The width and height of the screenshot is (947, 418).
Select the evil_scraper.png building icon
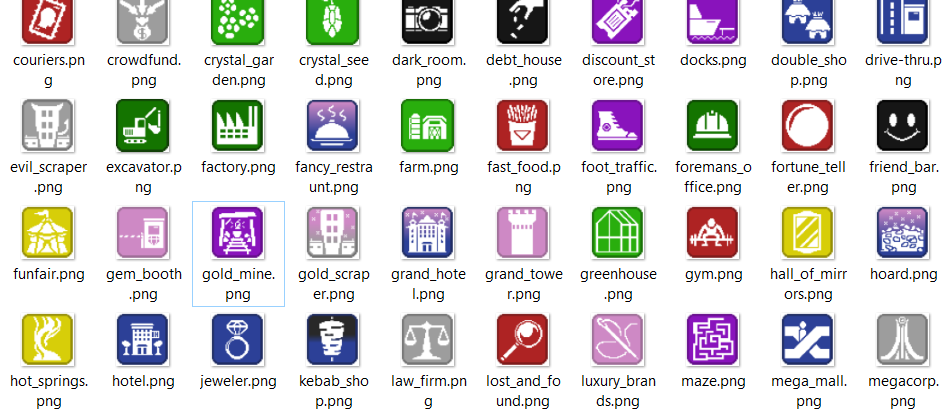tap(48, 126)
